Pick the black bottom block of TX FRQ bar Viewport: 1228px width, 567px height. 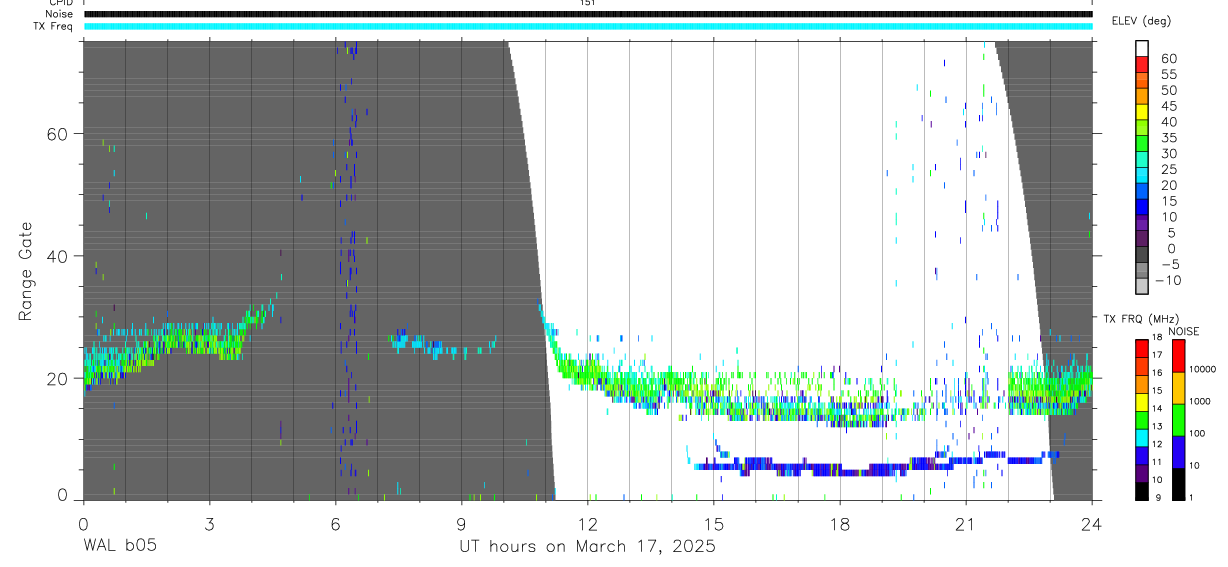point(1142,491)
